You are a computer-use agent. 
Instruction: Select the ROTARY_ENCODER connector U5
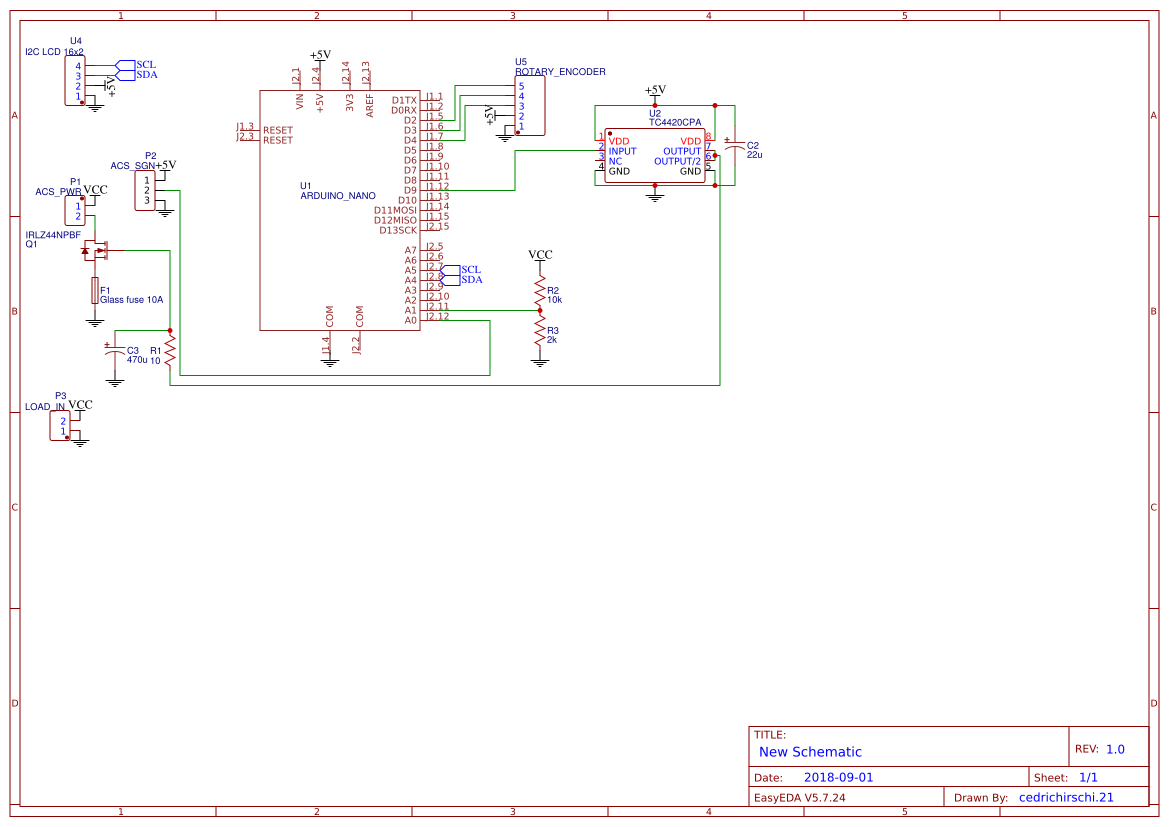click(529, 106)
